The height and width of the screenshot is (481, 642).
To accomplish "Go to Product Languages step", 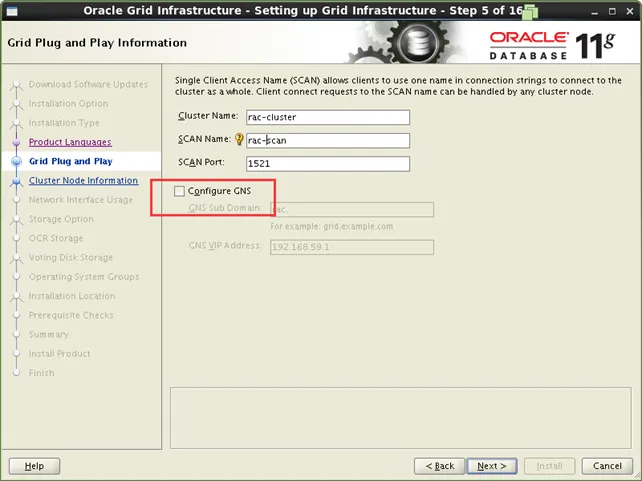I will (70, 142).
